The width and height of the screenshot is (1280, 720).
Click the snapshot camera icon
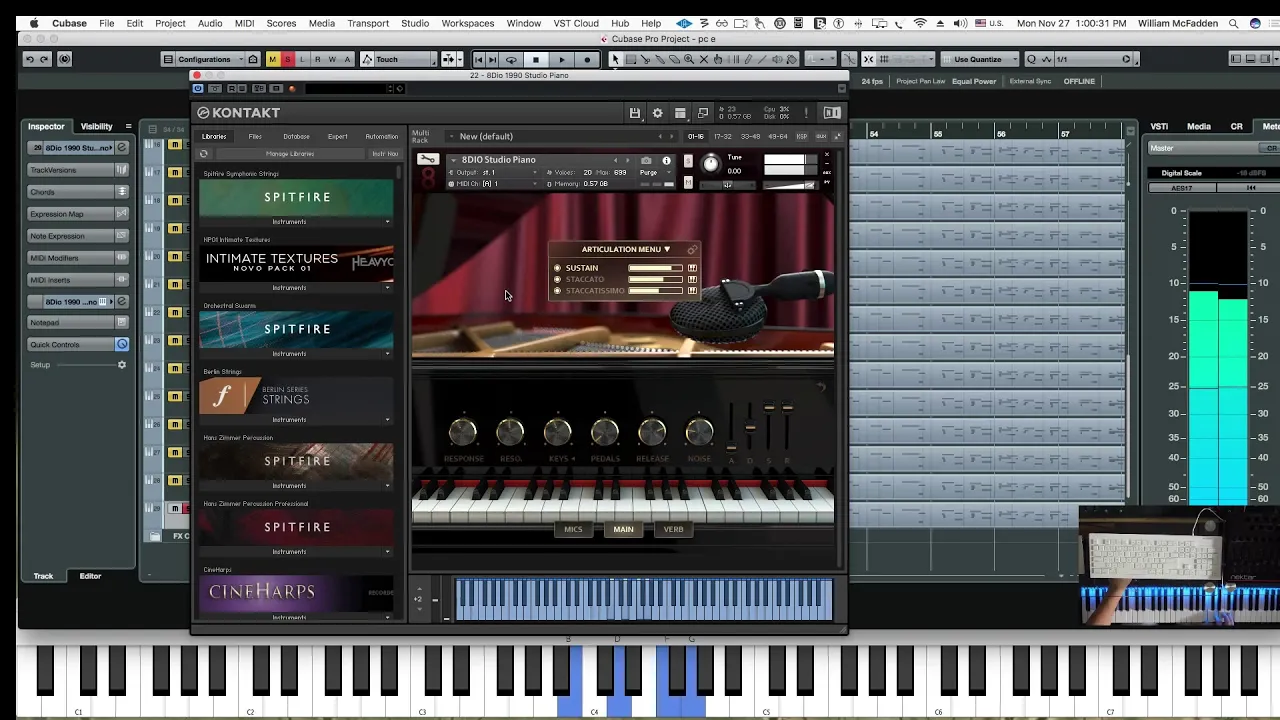[646, 160]
